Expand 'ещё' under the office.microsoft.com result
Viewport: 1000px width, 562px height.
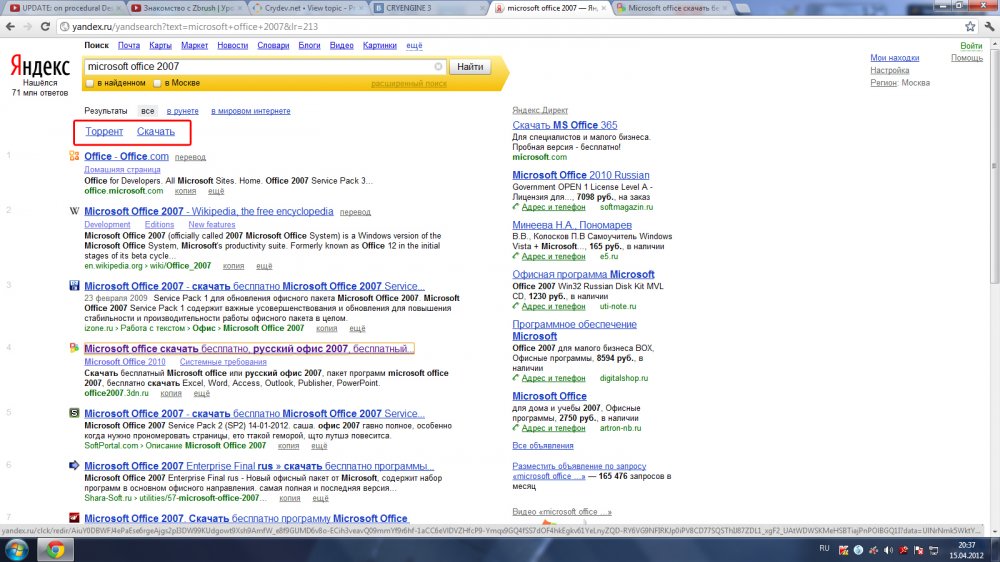(x=216, y=190)
